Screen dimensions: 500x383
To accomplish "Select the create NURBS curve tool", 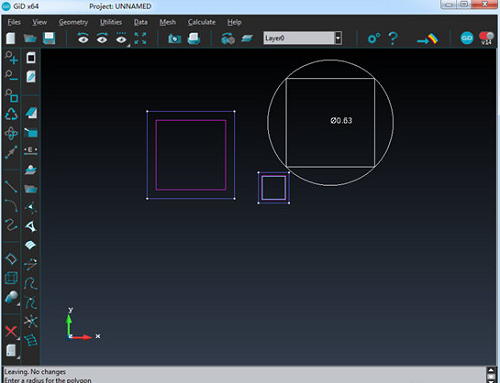I will [11, 225].
